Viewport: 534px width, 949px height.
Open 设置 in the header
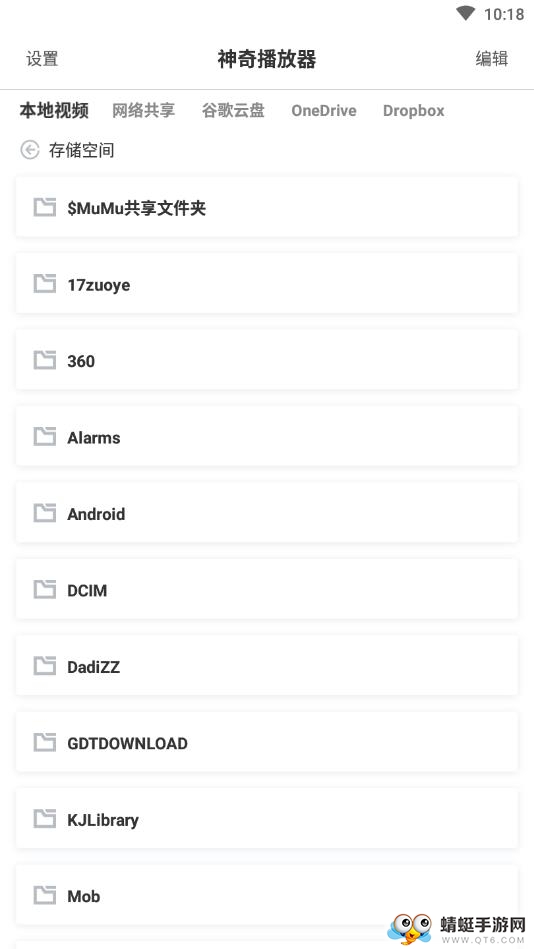(x=42, y=59)
